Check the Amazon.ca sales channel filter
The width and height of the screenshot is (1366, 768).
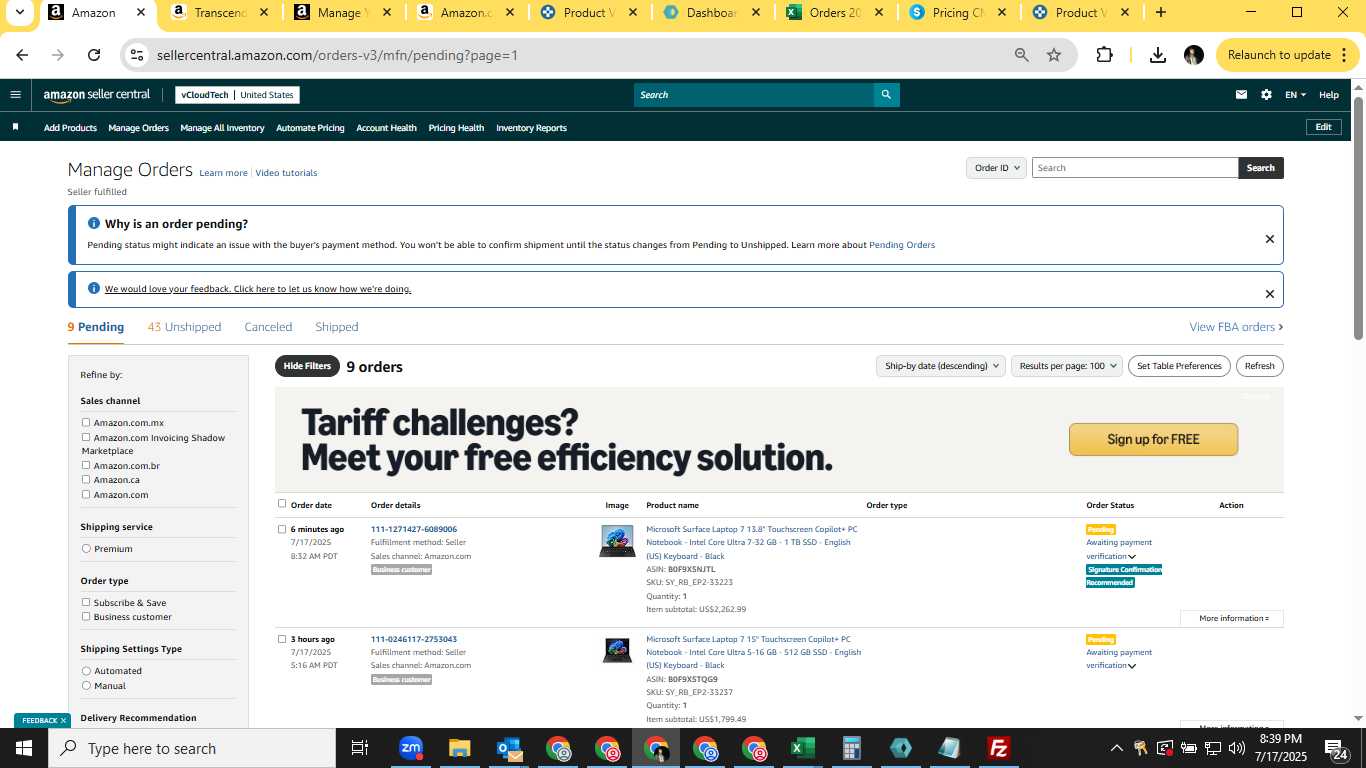pos(86,479)
